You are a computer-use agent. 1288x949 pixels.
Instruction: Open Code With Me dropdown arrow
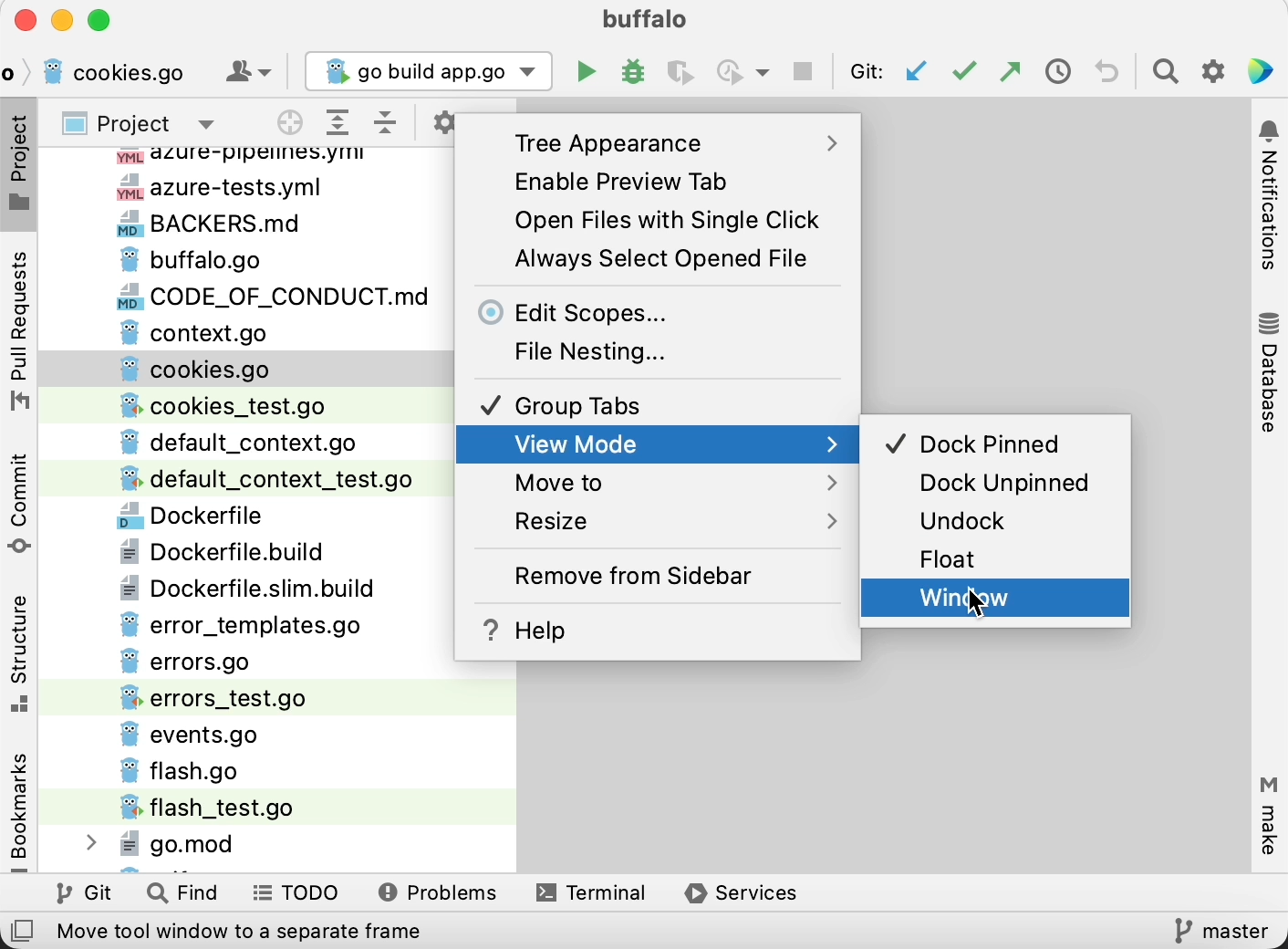[265, 73]
